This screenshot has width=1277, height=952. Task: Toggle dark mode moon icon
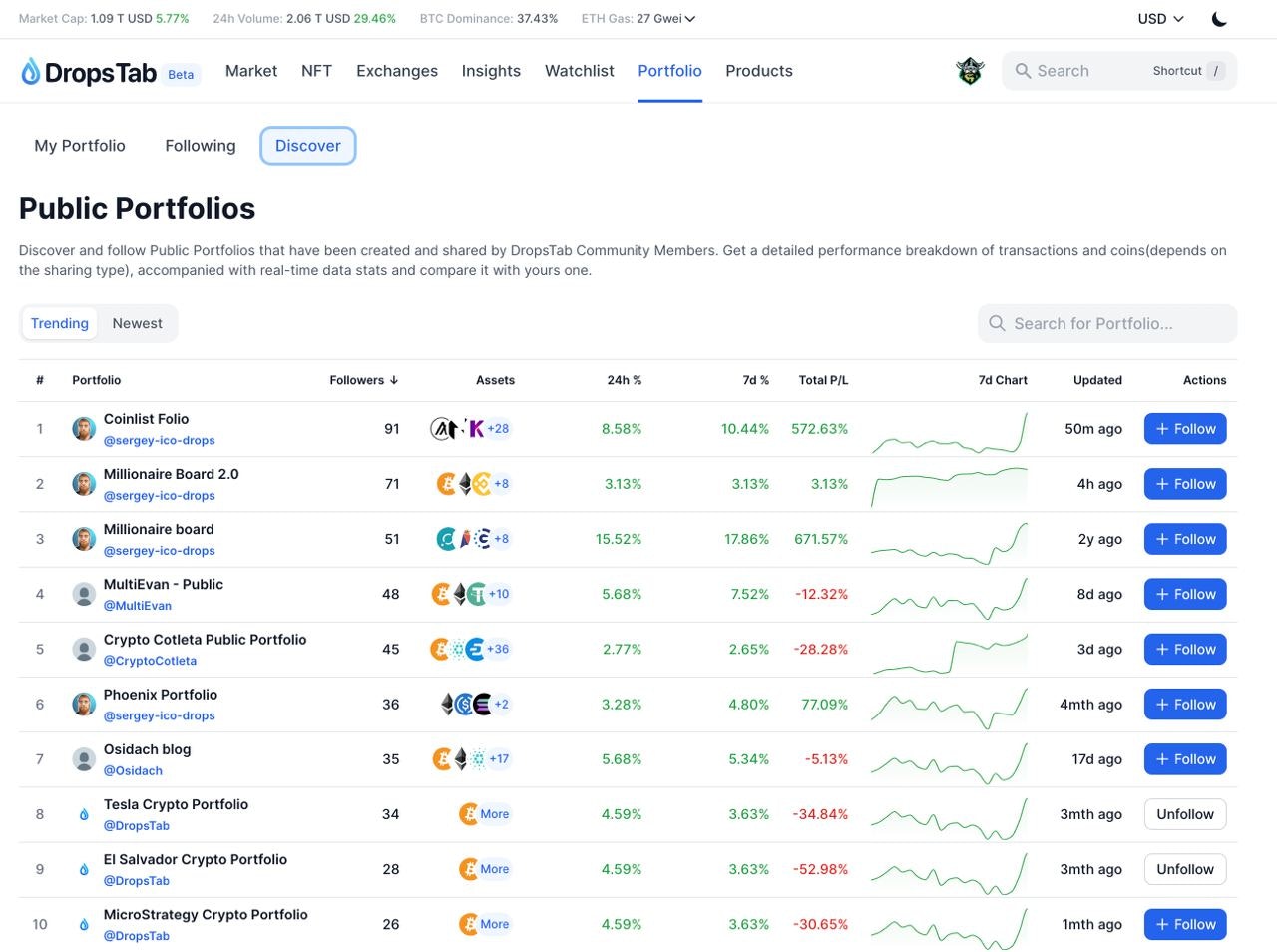pos(1219,19)
